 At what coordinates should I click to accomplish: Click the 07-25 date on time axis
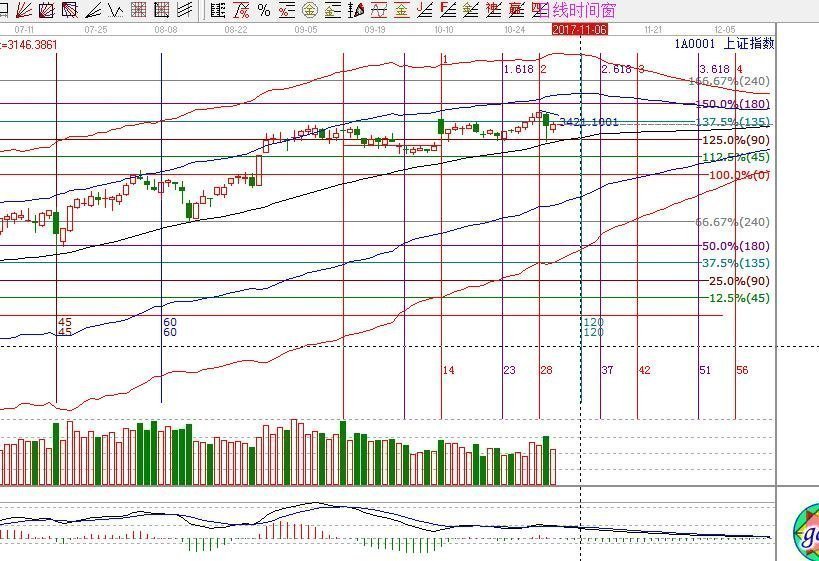96,30
